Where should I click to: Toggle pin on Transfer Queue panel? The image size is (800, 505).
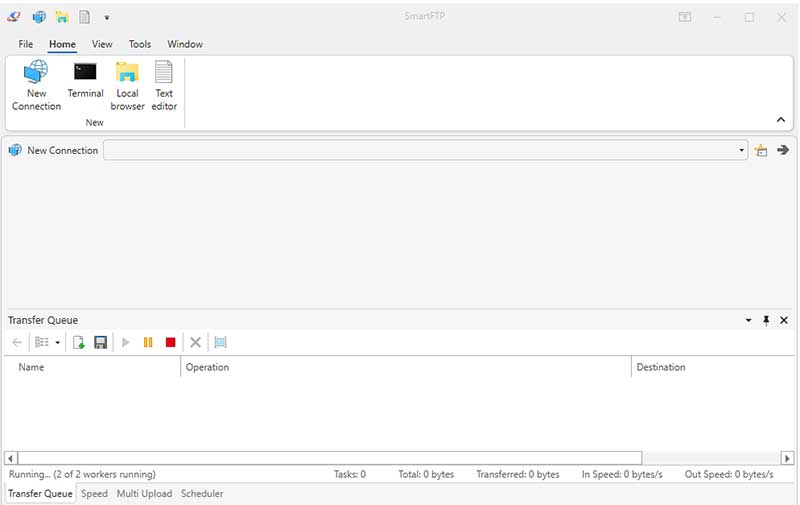click(x=766, y=320)
